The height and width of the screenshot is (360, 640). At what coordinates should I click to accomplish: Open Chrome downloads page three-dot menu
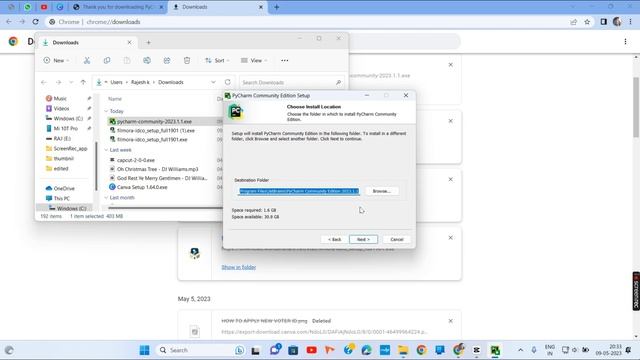point(625,41)
